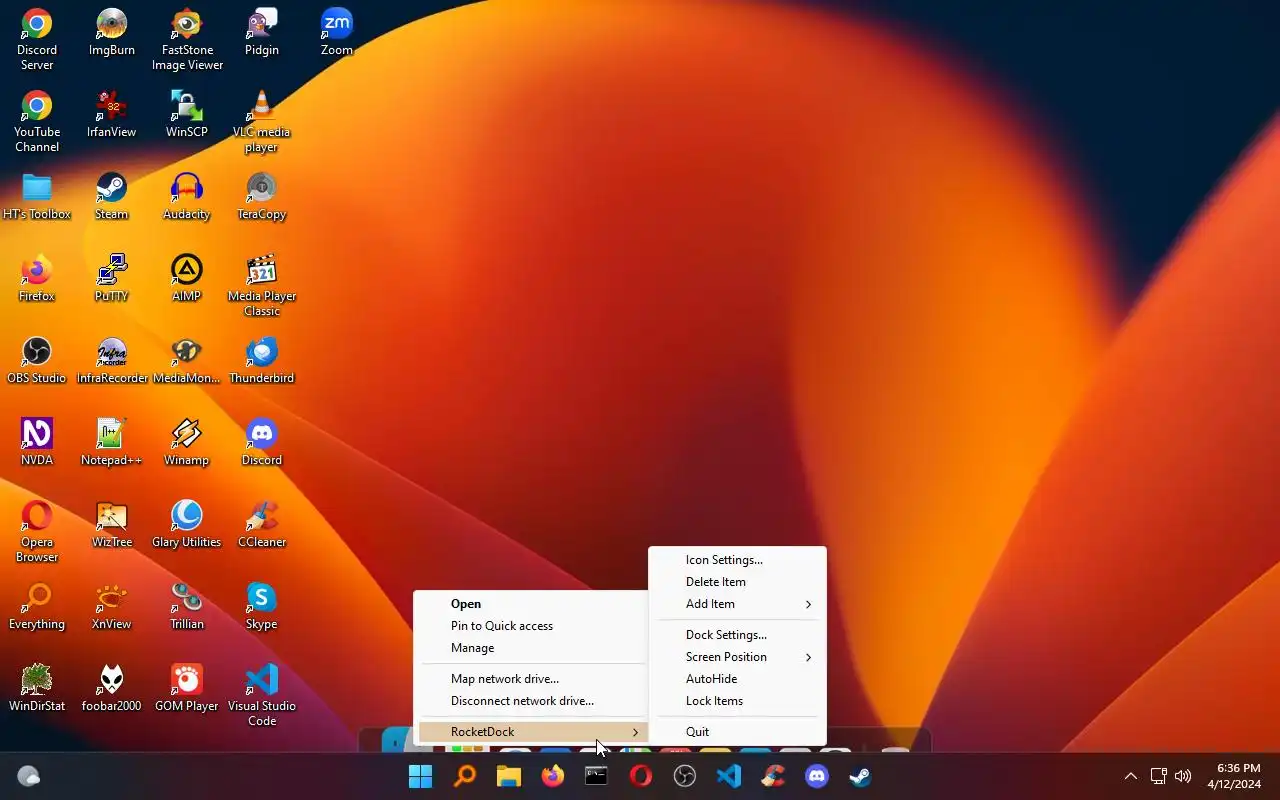
Task: Open the volume speaker tray icon
Action: click(1184, 776)
